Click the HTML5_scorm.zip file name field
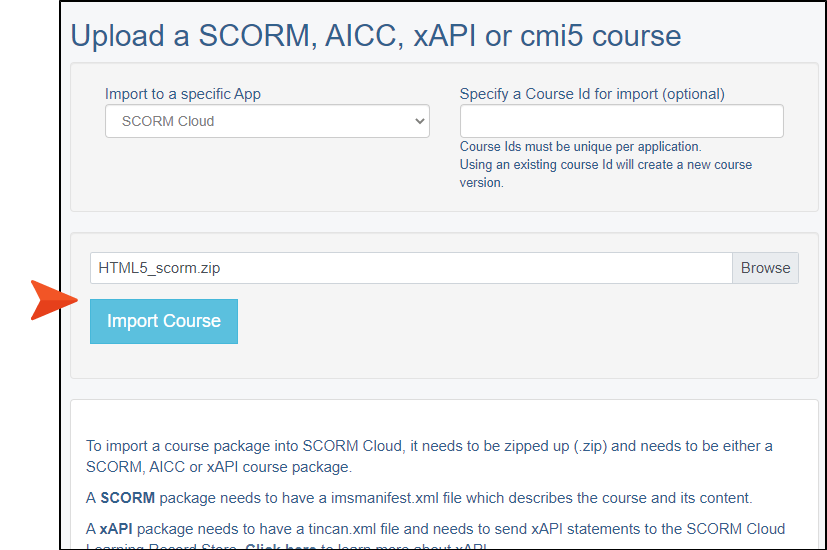The height and width of the screenshot is (550, 827). tap(411, 268)
